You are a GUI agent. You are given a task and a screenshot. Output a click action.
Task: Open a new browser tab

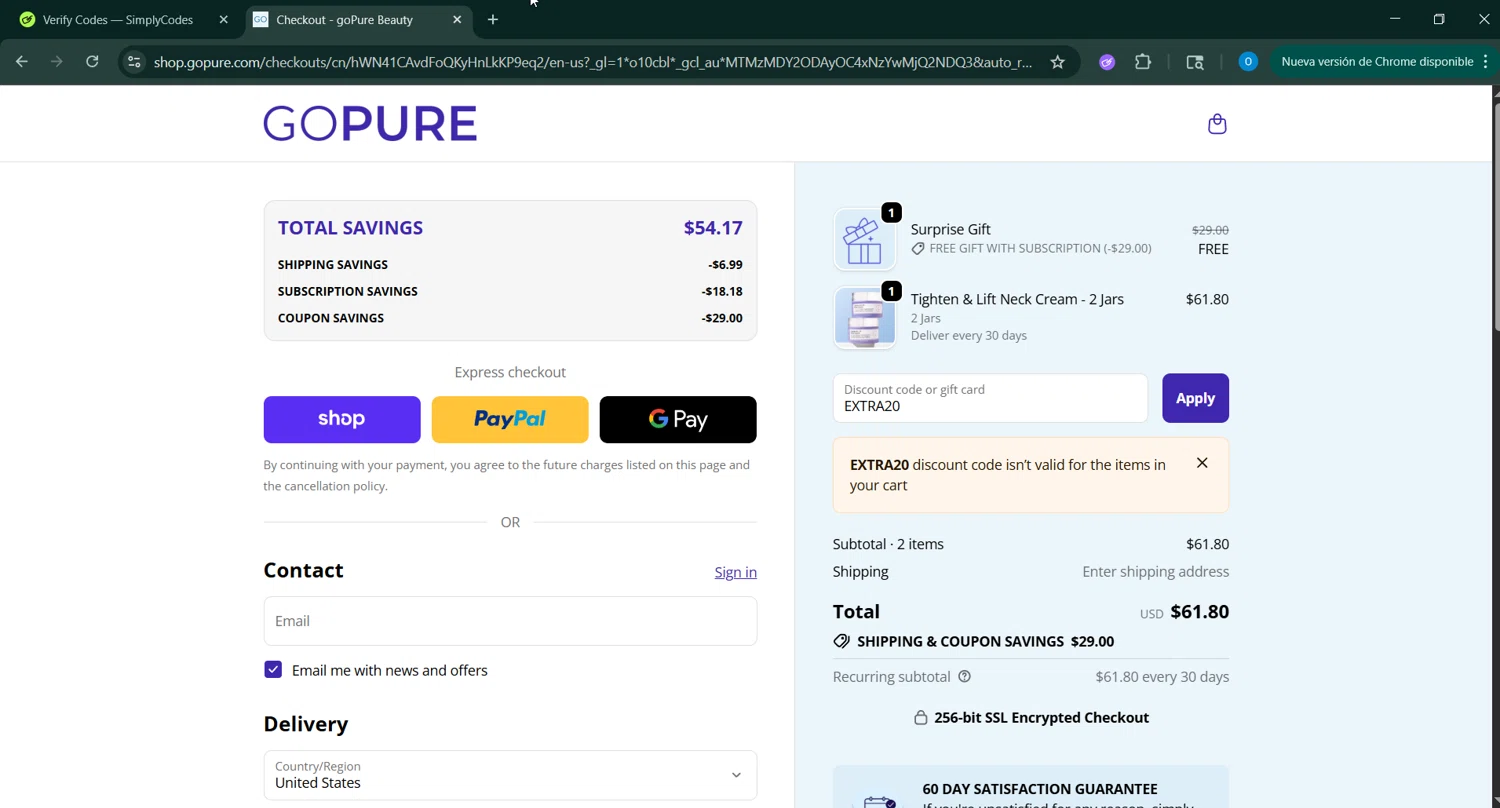point(493,20)
